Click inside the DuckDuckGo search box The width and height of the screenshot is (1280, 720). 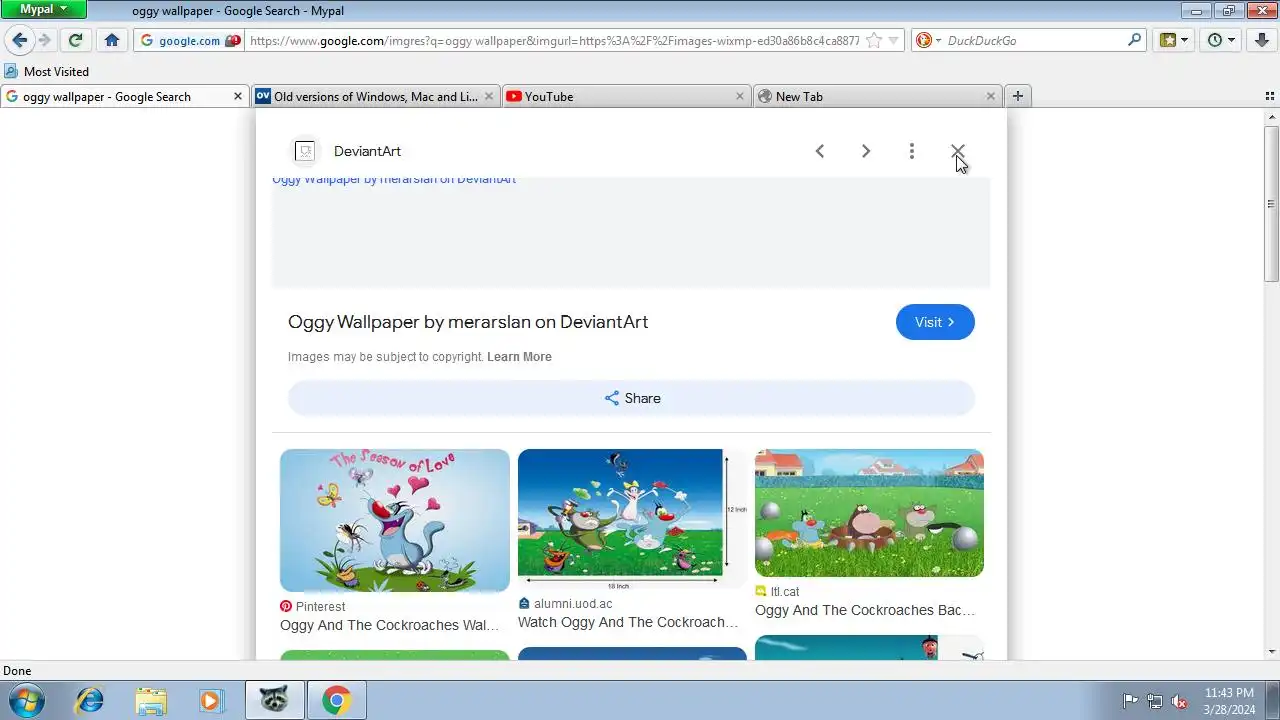[1034, 41]
